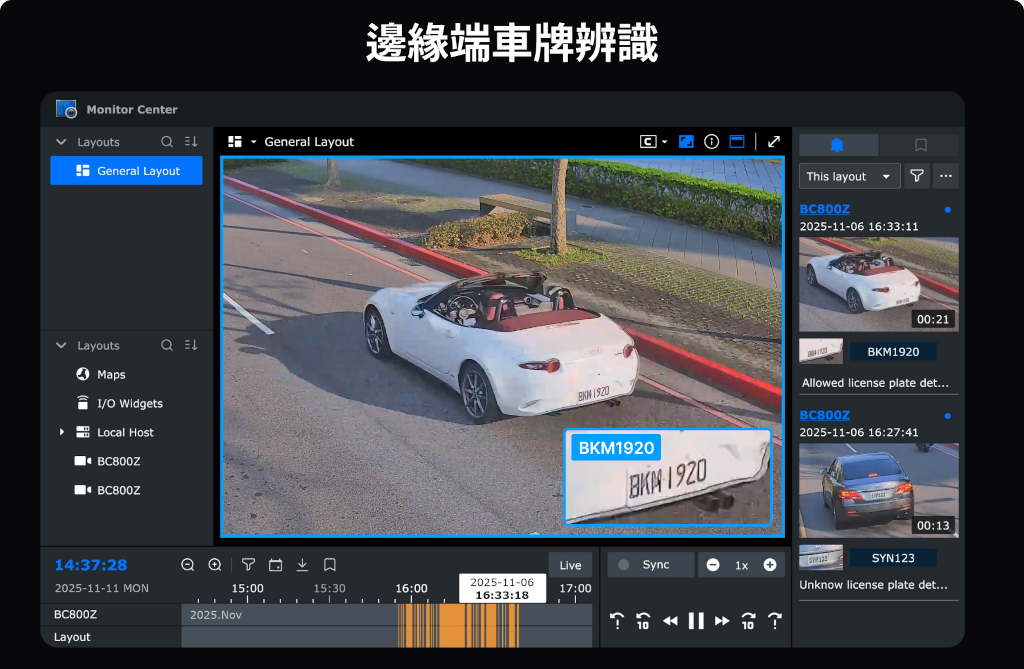The width and height of the screenshot is (1024, 669).
Task: Toggle the blue picture-in-picture view icon
Action: [x=686, y=142]
